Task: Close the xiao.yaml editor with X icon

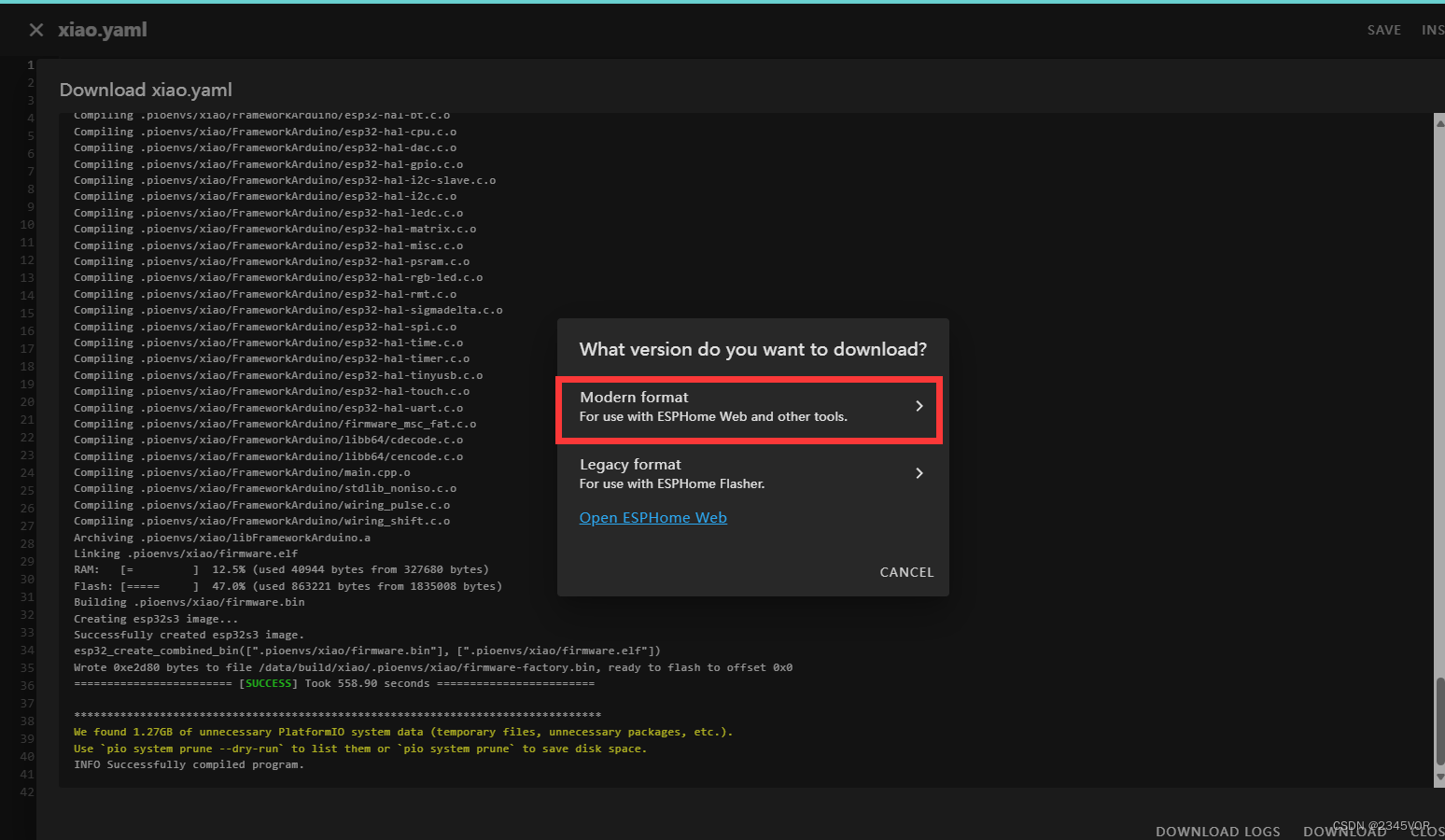Action: tap(36, 30)
